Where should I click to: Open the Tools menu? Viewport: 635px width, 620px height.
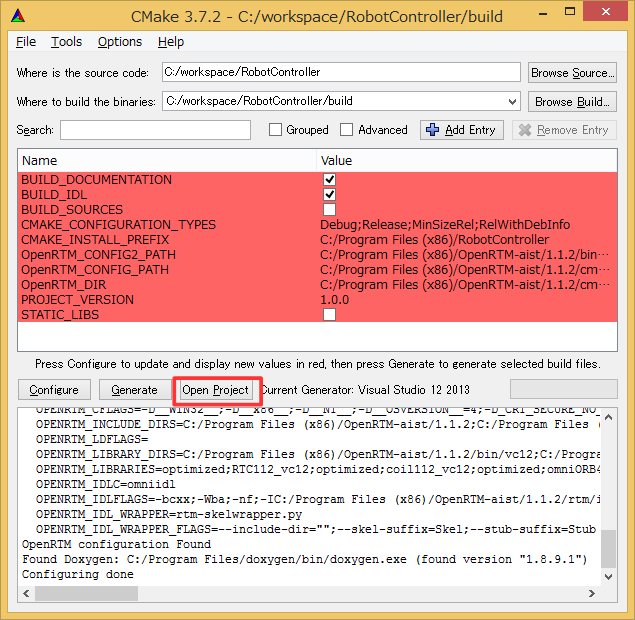pyautogui.click(x=66, y=42)
